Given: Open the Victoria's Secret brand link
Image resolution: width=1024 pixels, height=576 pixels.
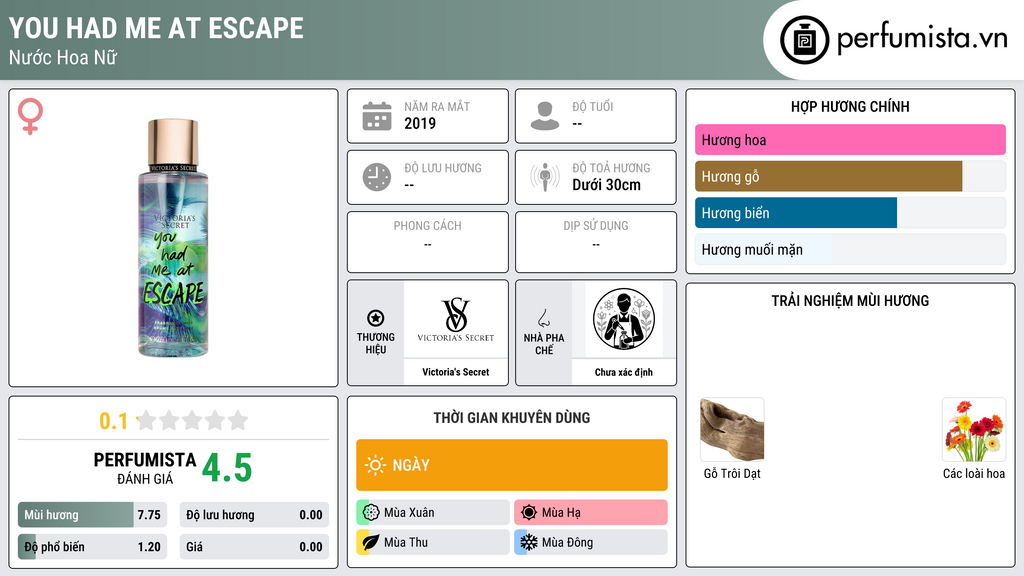Looking at the screenshot, I should [x=455, y=372].
